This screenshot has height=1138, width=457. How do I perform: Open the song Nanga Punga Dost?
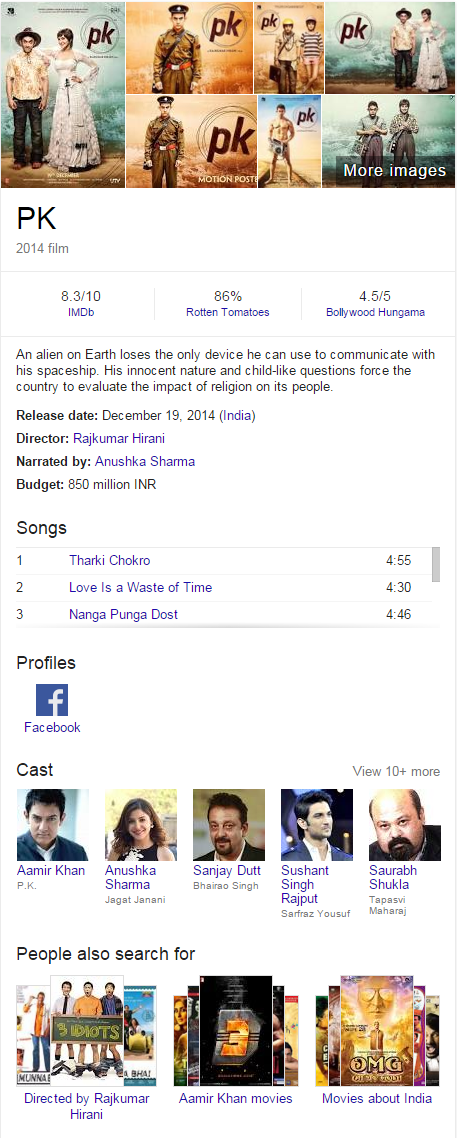pos(123,614)
